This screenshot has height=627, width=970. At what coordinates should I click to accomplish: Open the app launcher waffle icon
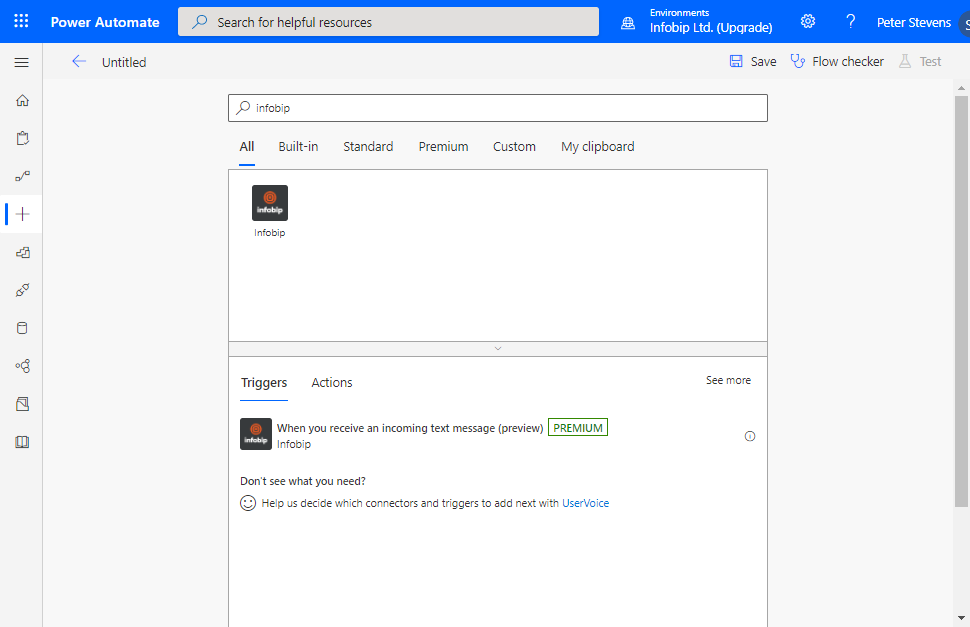[21, 22]
